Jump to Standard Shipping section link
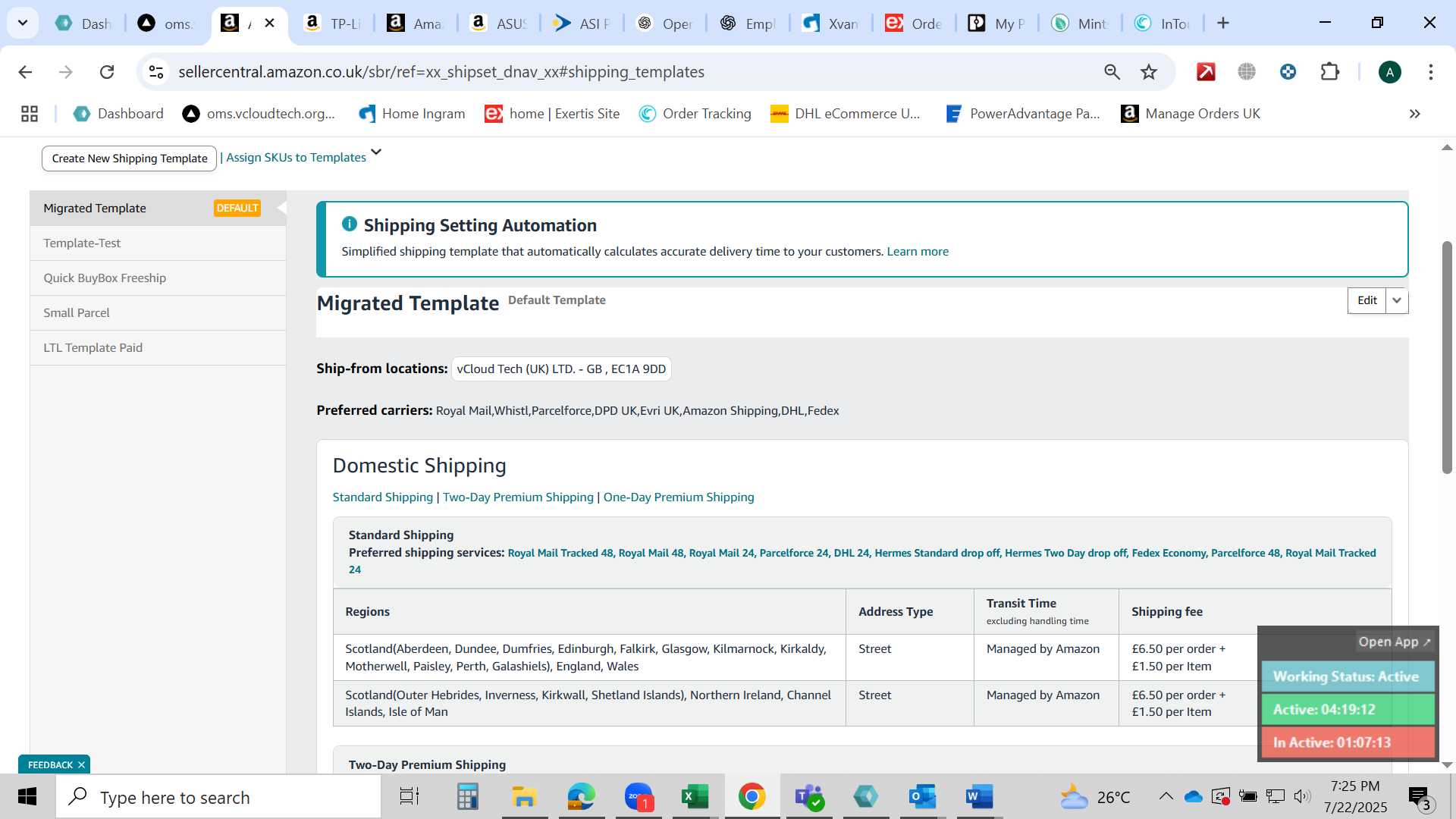This screenshot has height=819, width=1456. click(x=383, y=497)
